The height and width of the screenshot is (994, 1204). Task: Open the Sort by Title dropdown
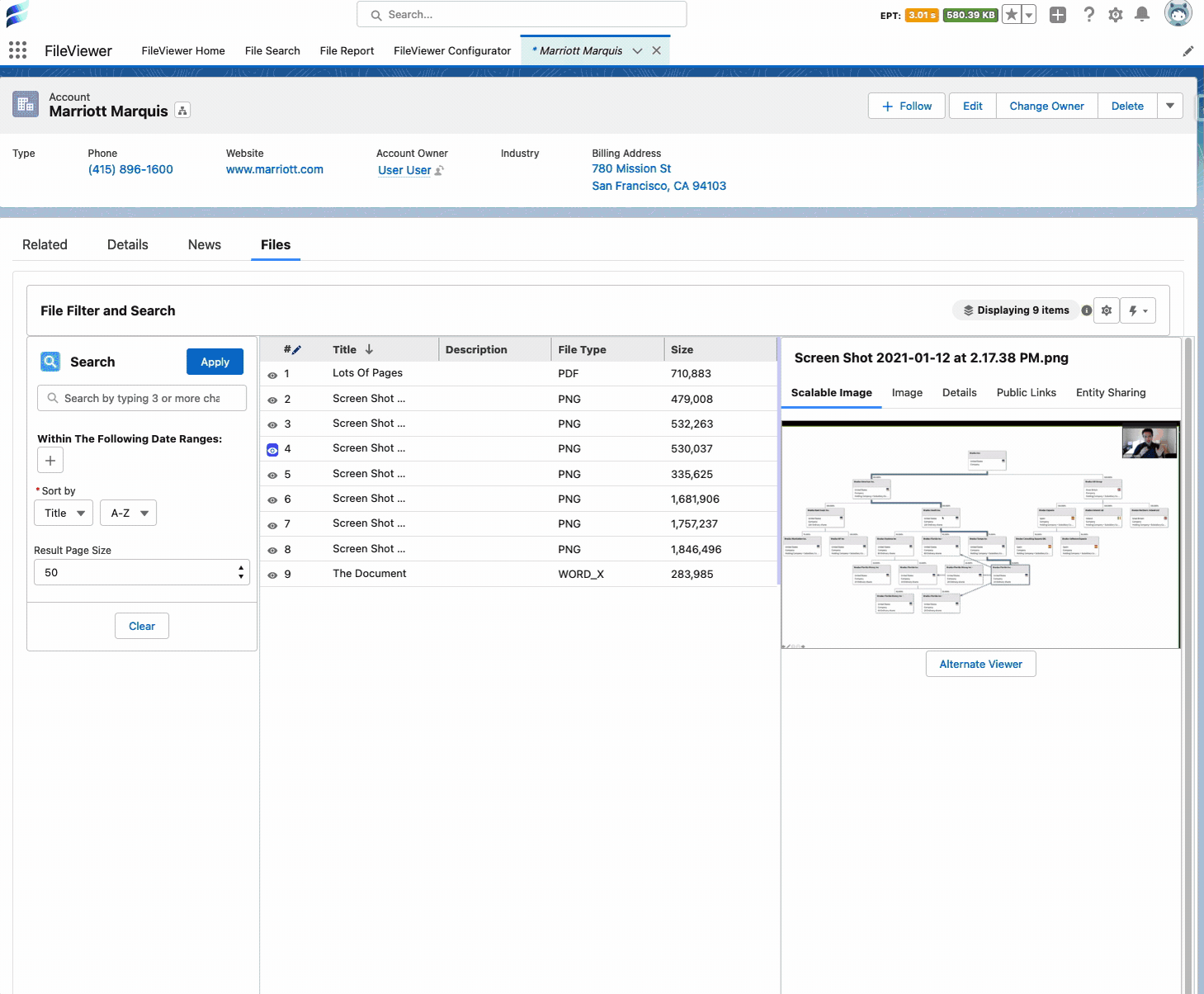pos(64,513)
